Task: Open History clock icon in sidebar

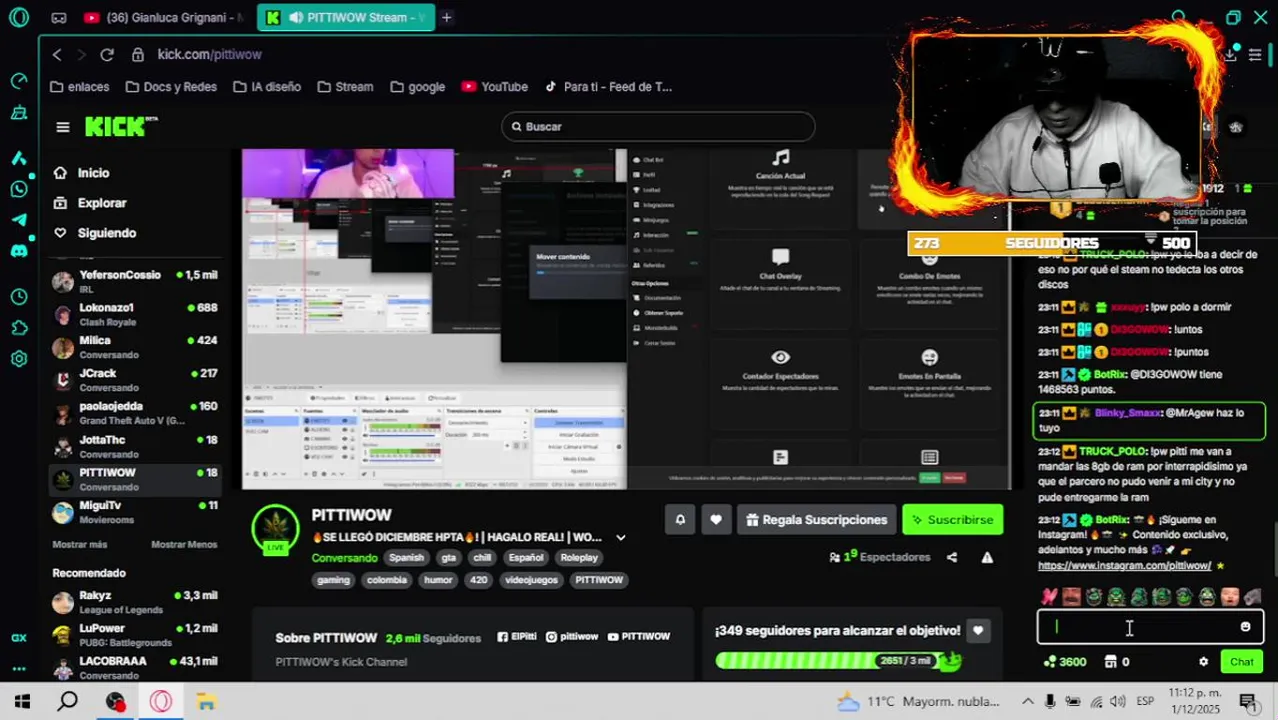Action: click(19, 297)
